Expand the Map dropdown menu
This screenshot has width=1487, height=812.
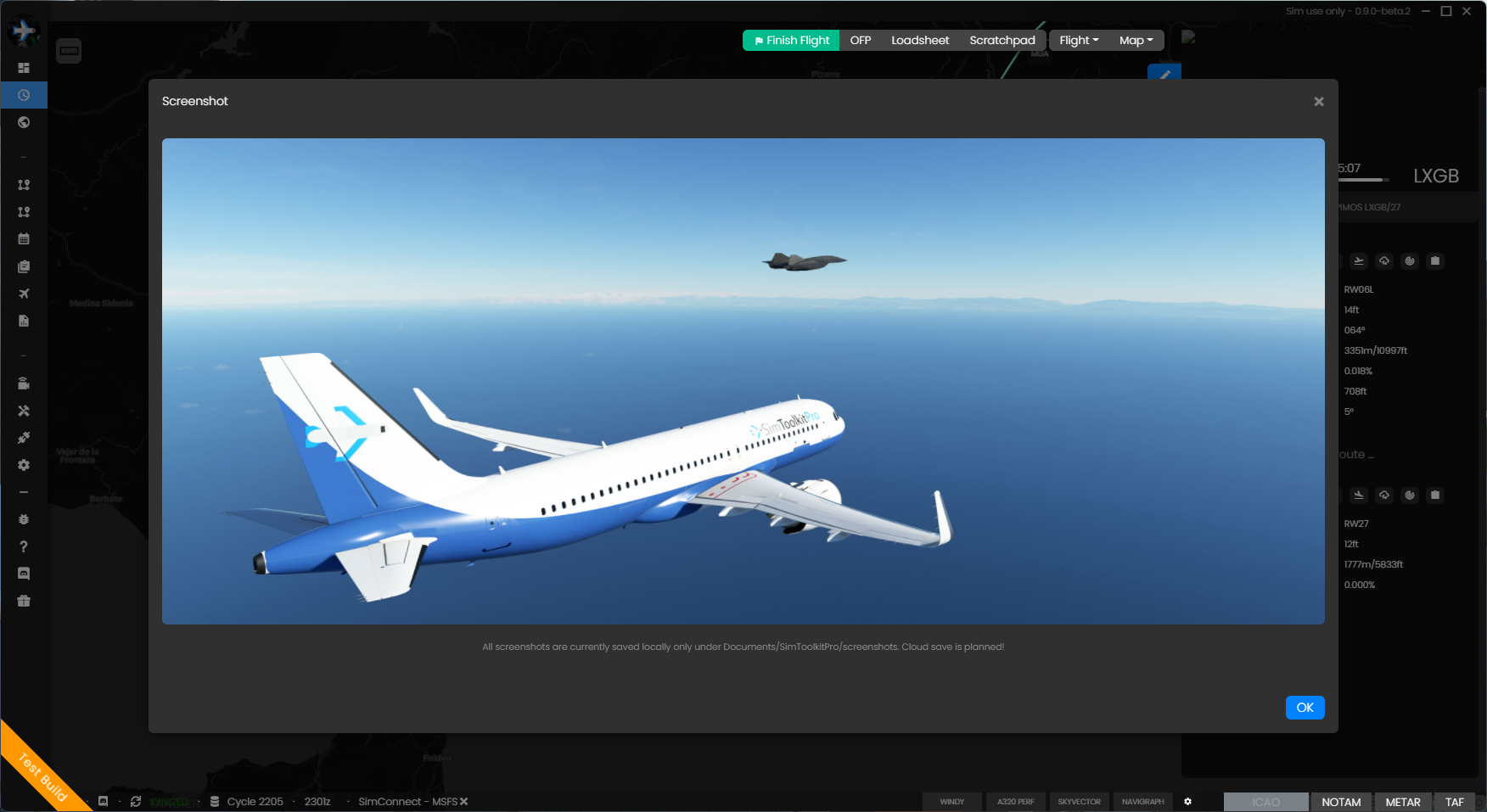coord(1136,40)
